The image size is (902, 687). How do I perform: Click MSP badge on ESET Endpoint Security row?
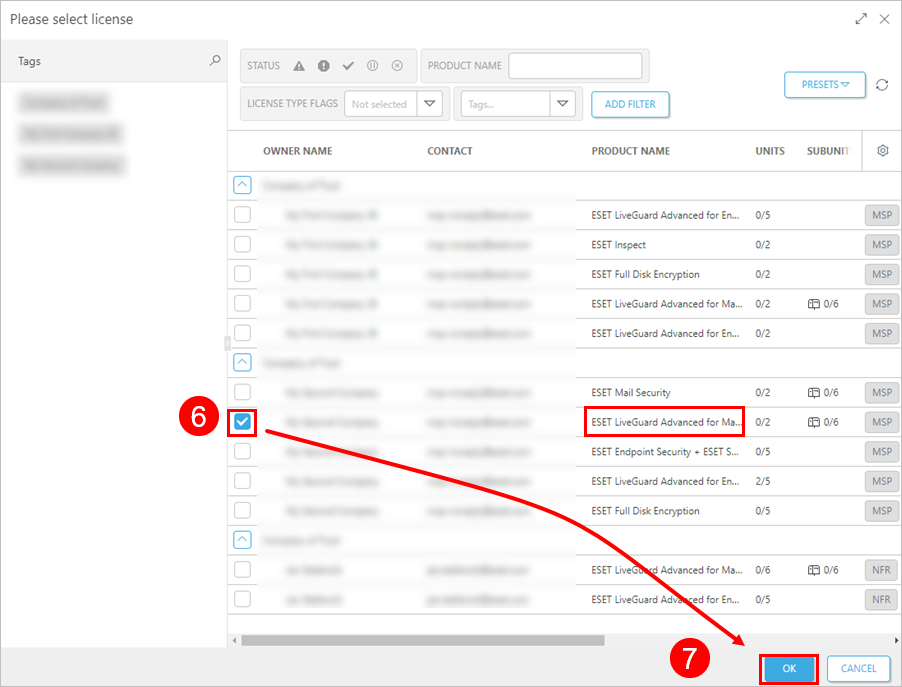882,452
